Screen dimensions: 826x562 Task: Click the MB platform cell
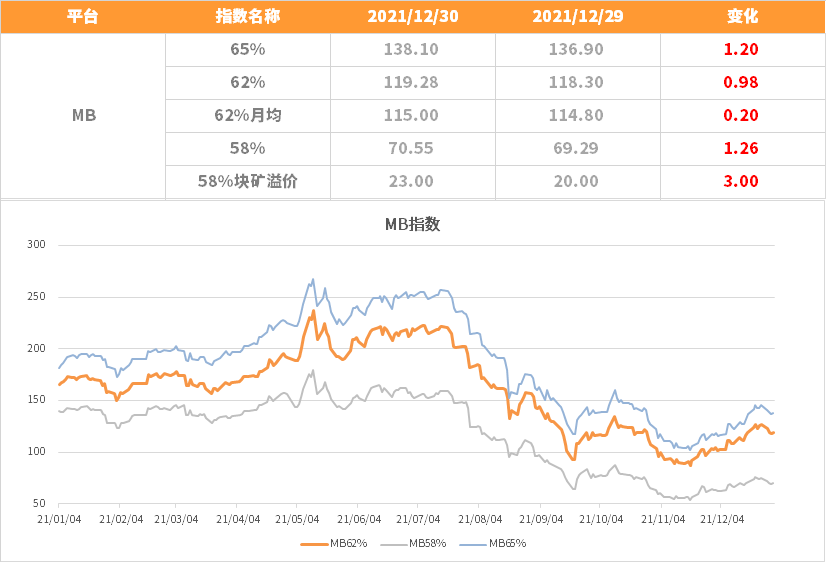[83, 115]
